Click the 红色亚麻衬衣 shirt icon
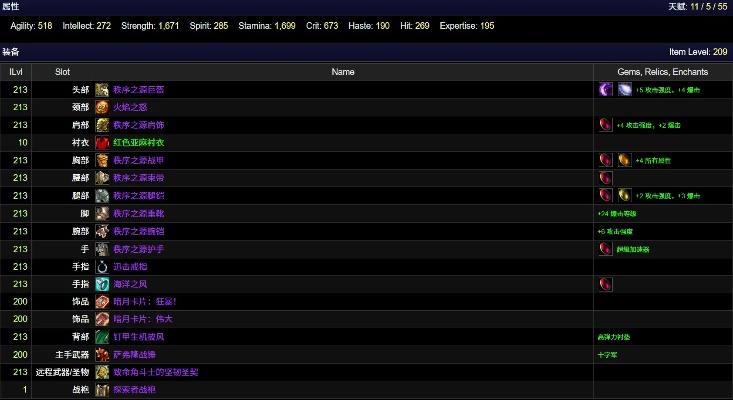This screenshot has height=400, width=733. 102,143
